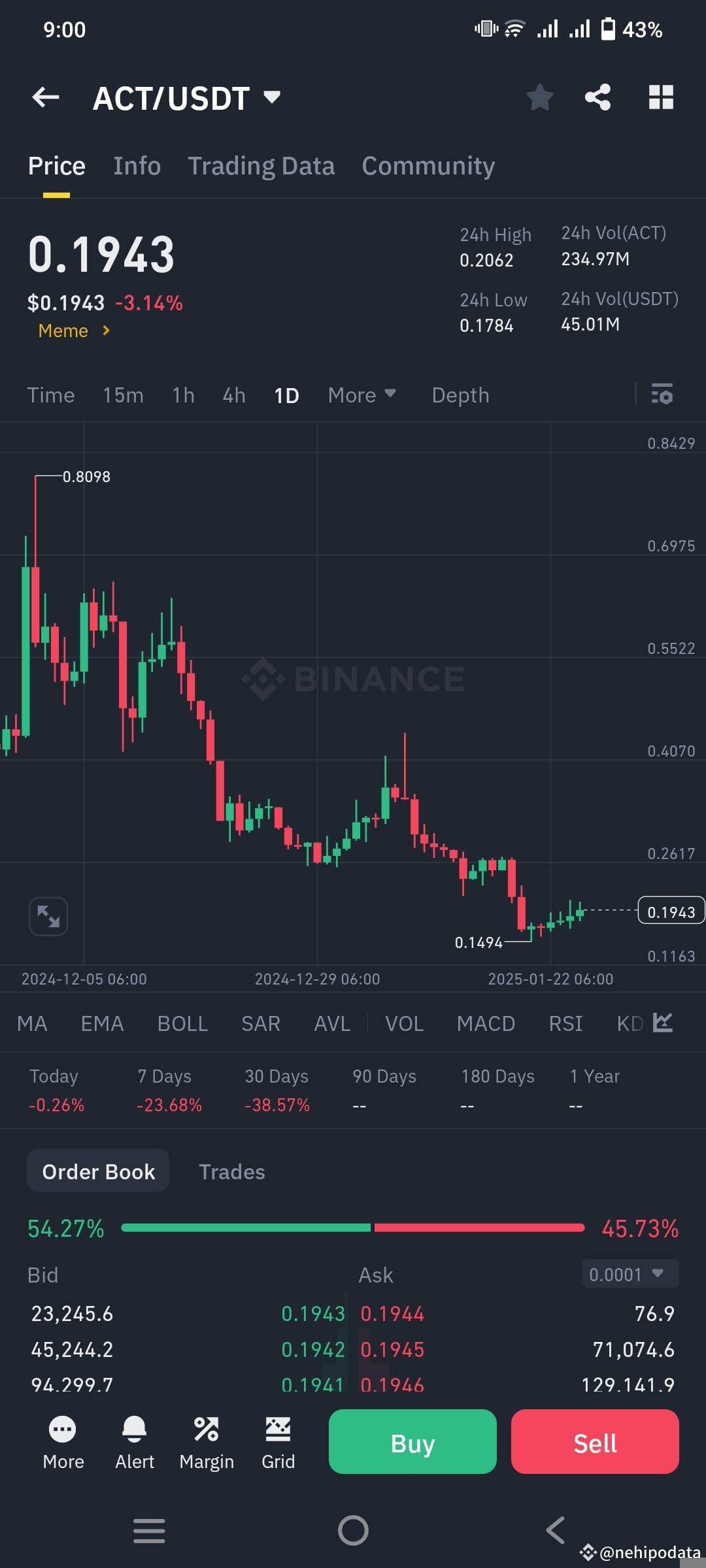
Task: Select the 1D candlestick timeframe
Action: (x=286, y=395)
